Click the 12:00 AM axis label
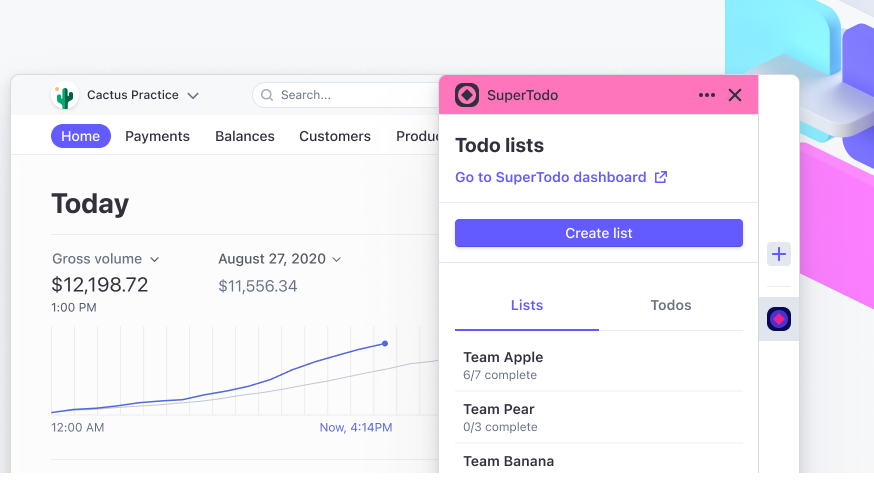Screen dimensions: 874x500 point(77,428)
